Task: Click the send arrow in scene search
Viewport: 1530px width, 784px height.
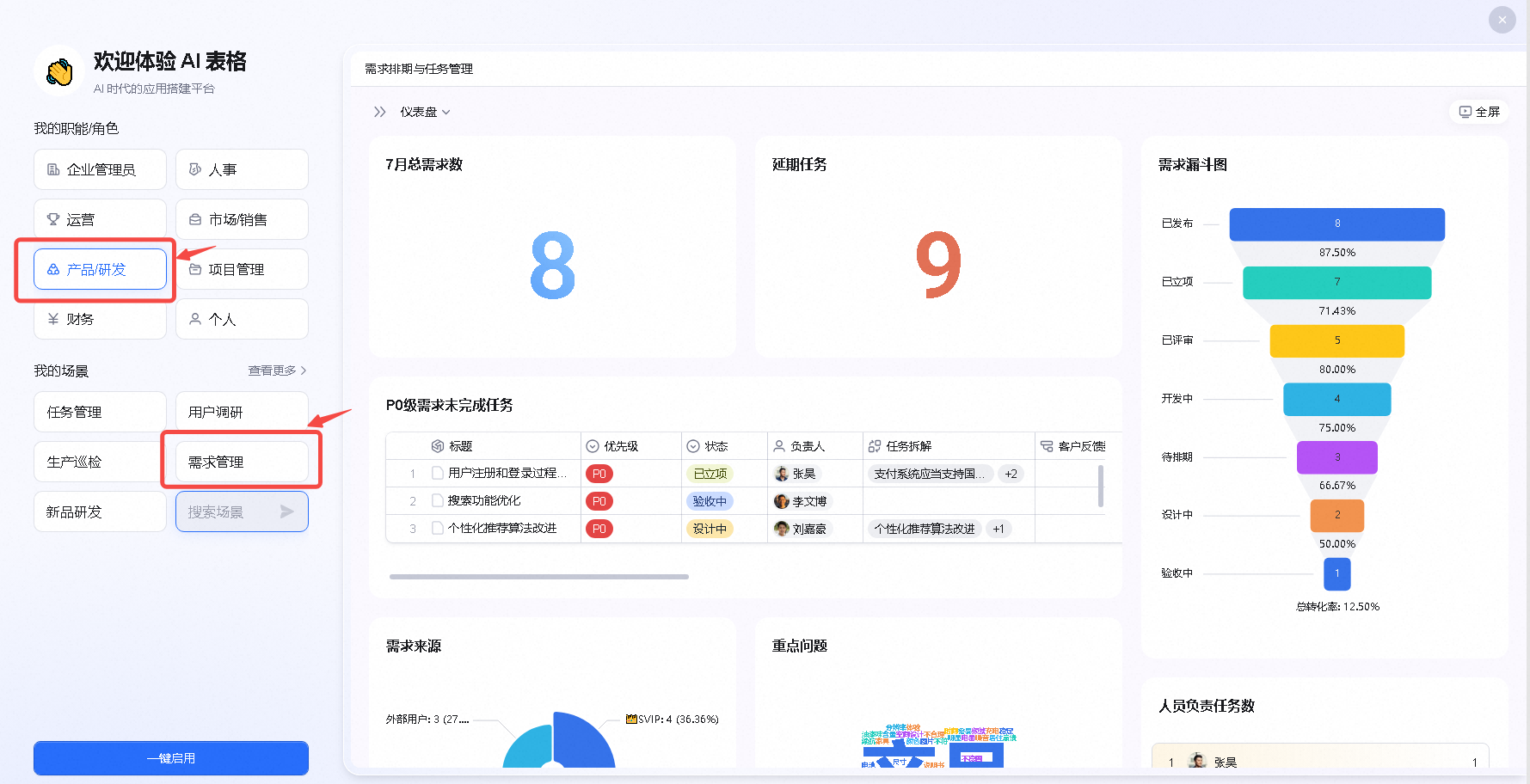Action: click(x=287, y=511)
